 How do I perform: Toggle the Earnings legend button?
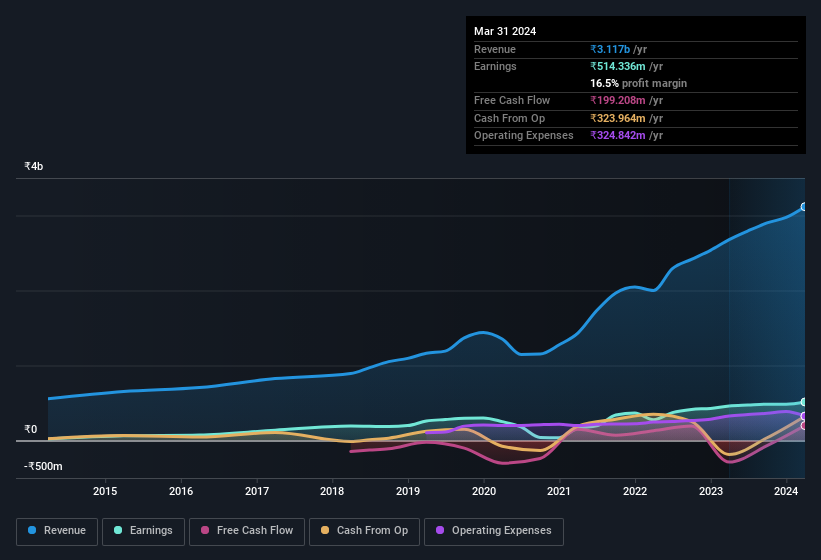(x=143, y=531)
